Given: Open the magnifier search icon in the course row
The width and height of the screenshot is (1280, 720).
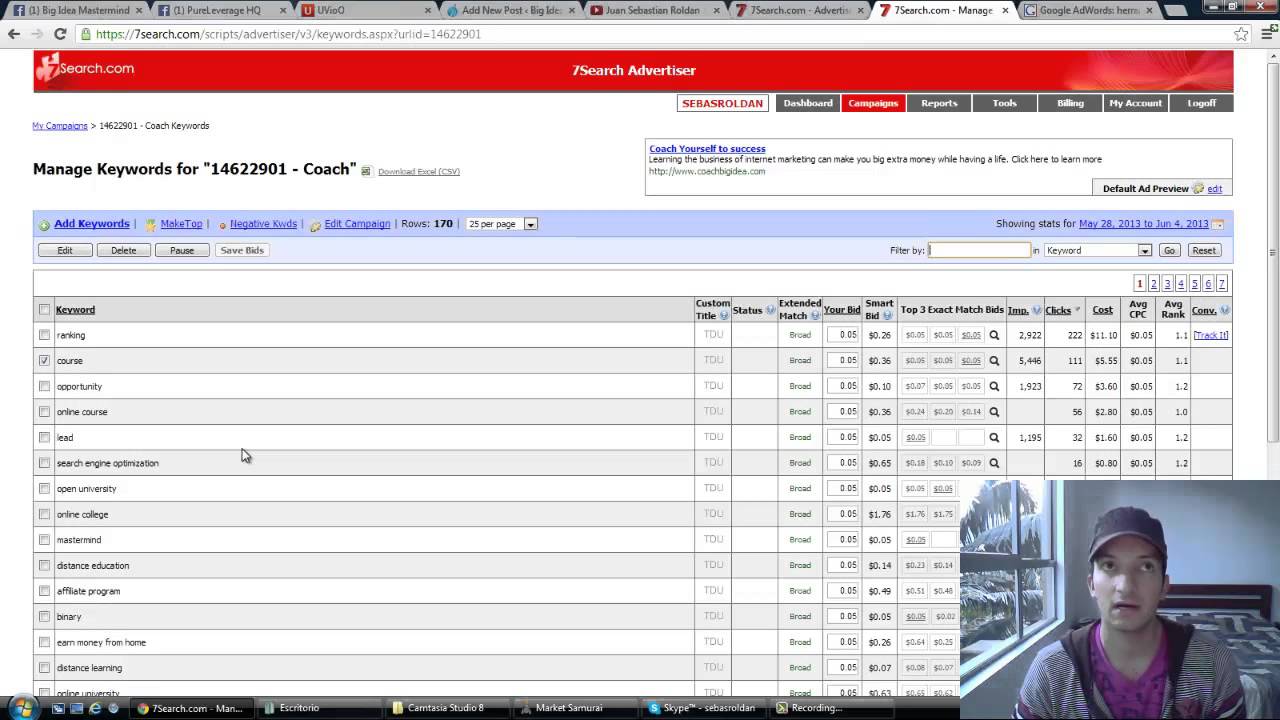Looking at the screenshot, I should pyautogui.click(x=994, y=360).
